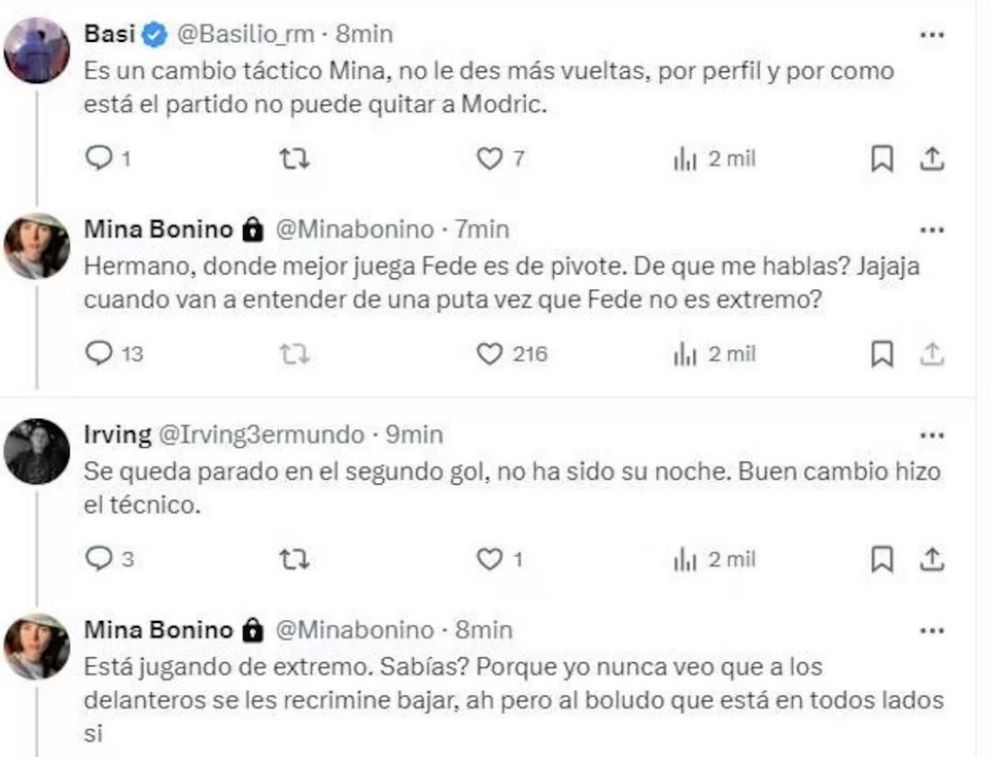Like Mina Bonino's tweet about Fede as pivote

click(x=488, y=353)
